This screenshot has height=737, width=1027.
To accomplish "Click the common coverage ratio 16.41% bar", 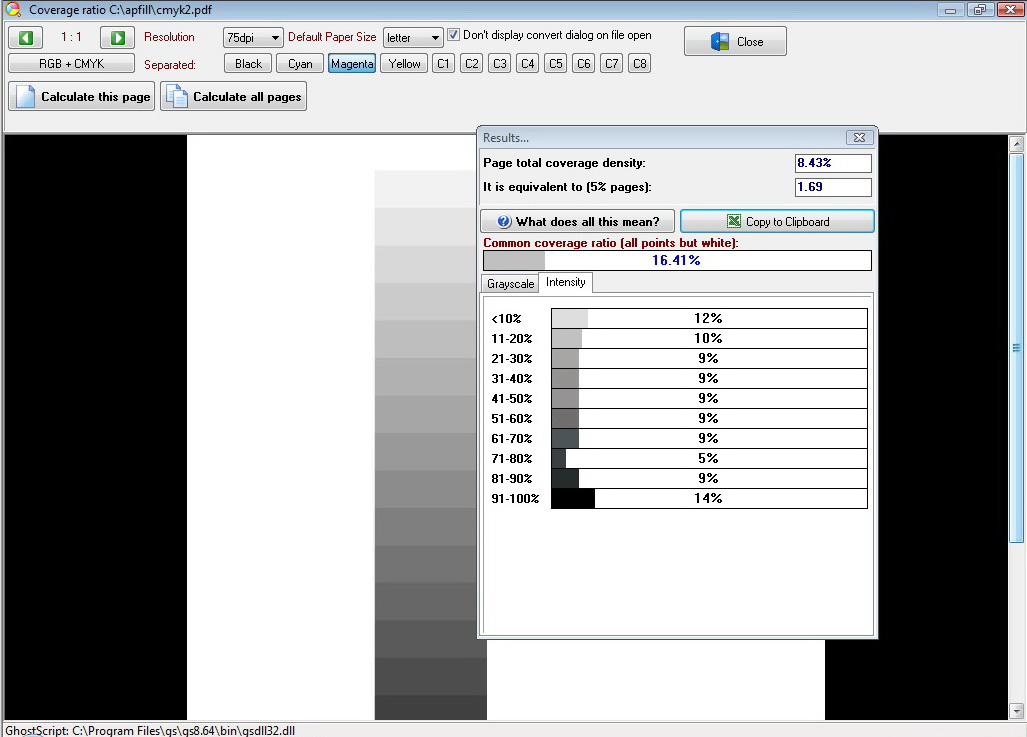I will point(677,260).
